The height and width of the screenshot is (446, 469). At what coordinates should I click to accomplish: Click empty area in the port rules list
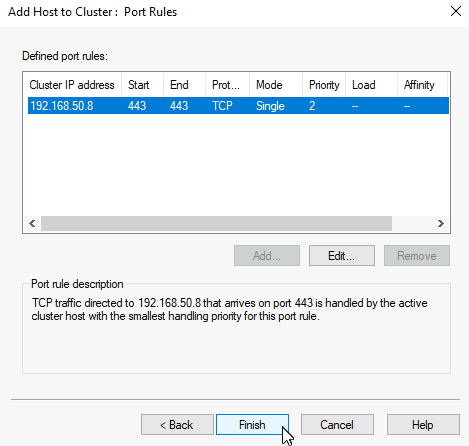pyautogui.click(x=237, y=165)
